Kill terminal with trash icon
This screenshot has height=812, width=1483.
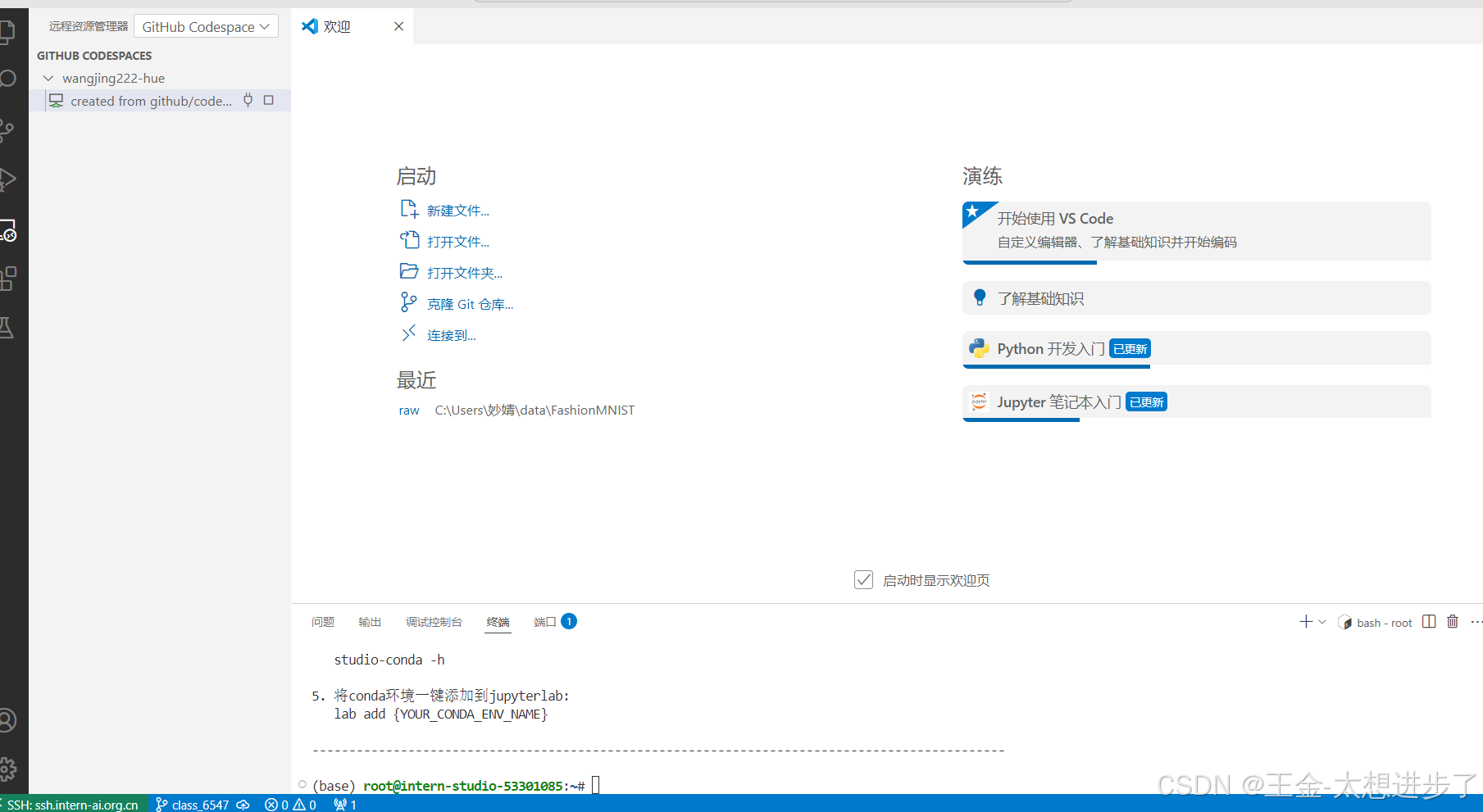[x=1453, y=622]
